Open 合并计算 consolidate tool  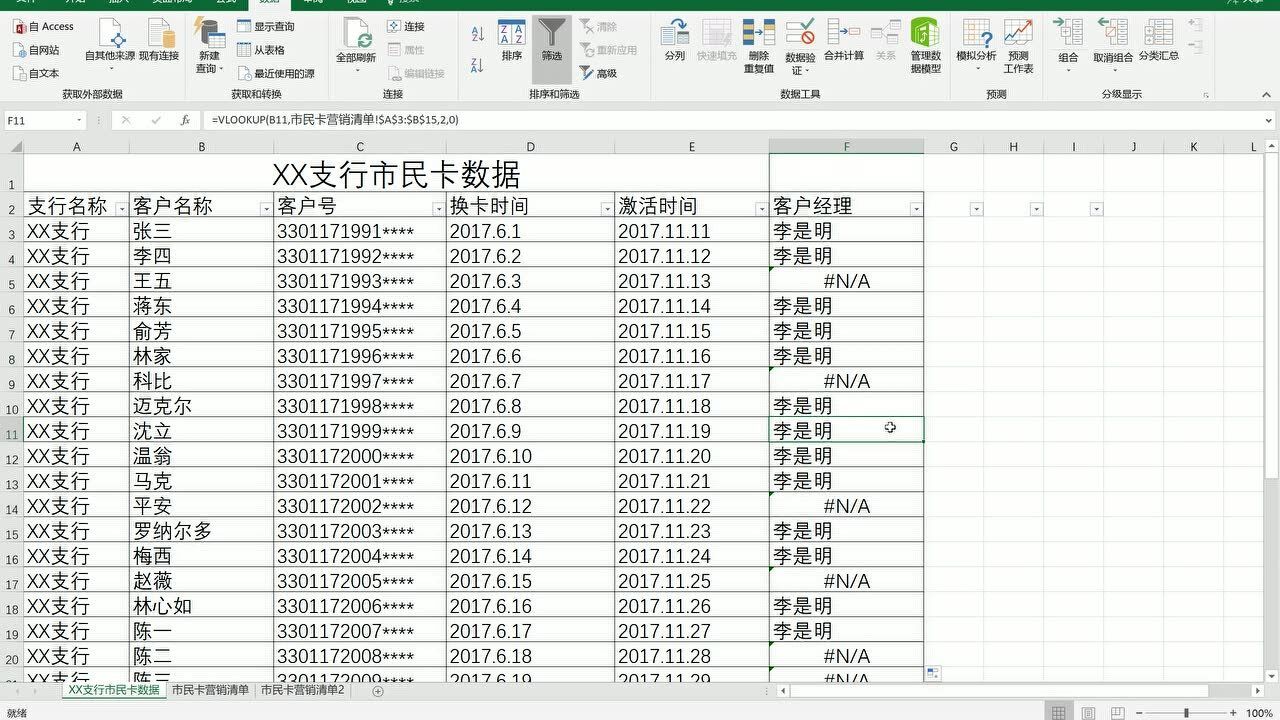pos(843,40)
